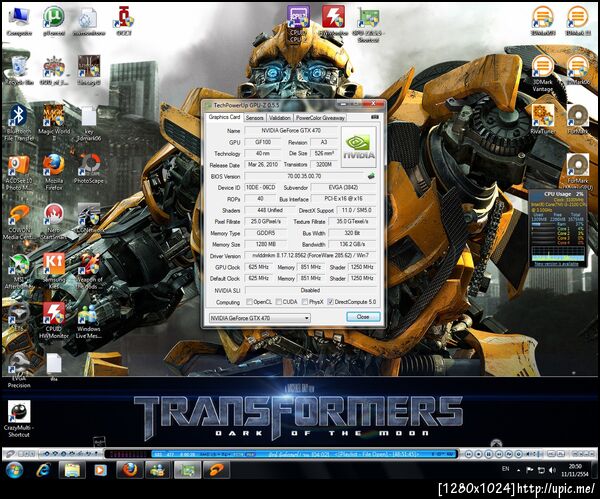The height and width of the screenshot is (499, 600).
Task: Open the Windows Start menu
Action: coord(14,470)
